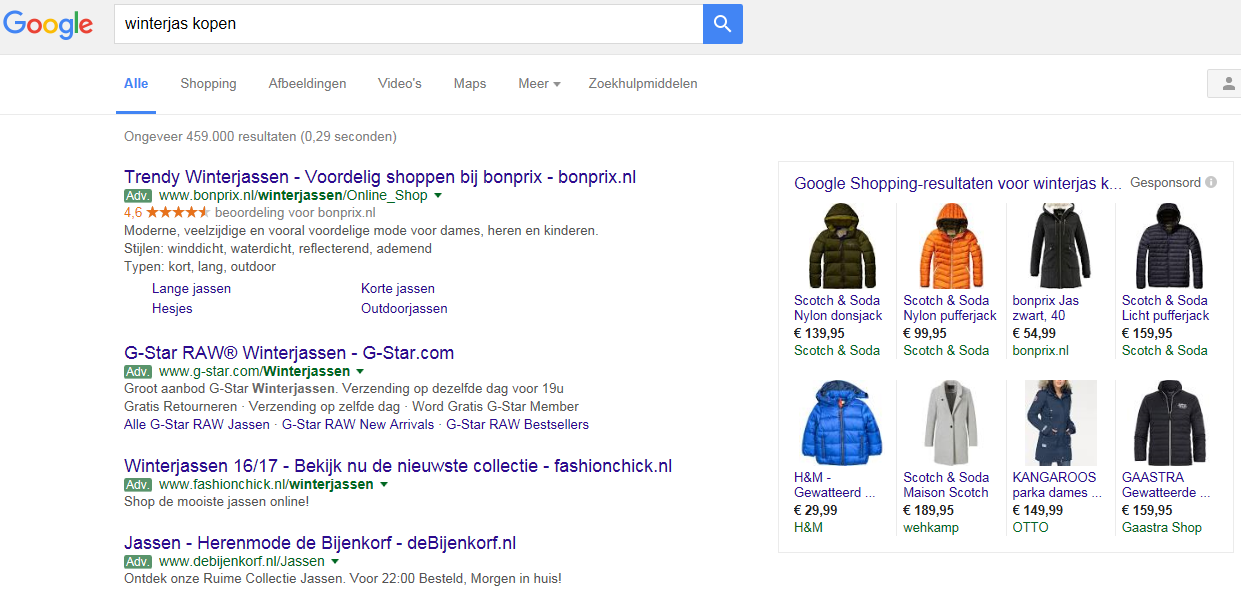Click the grey Maison Scotch coat image
Screen dimensions: 1241x599
[949, 423]
